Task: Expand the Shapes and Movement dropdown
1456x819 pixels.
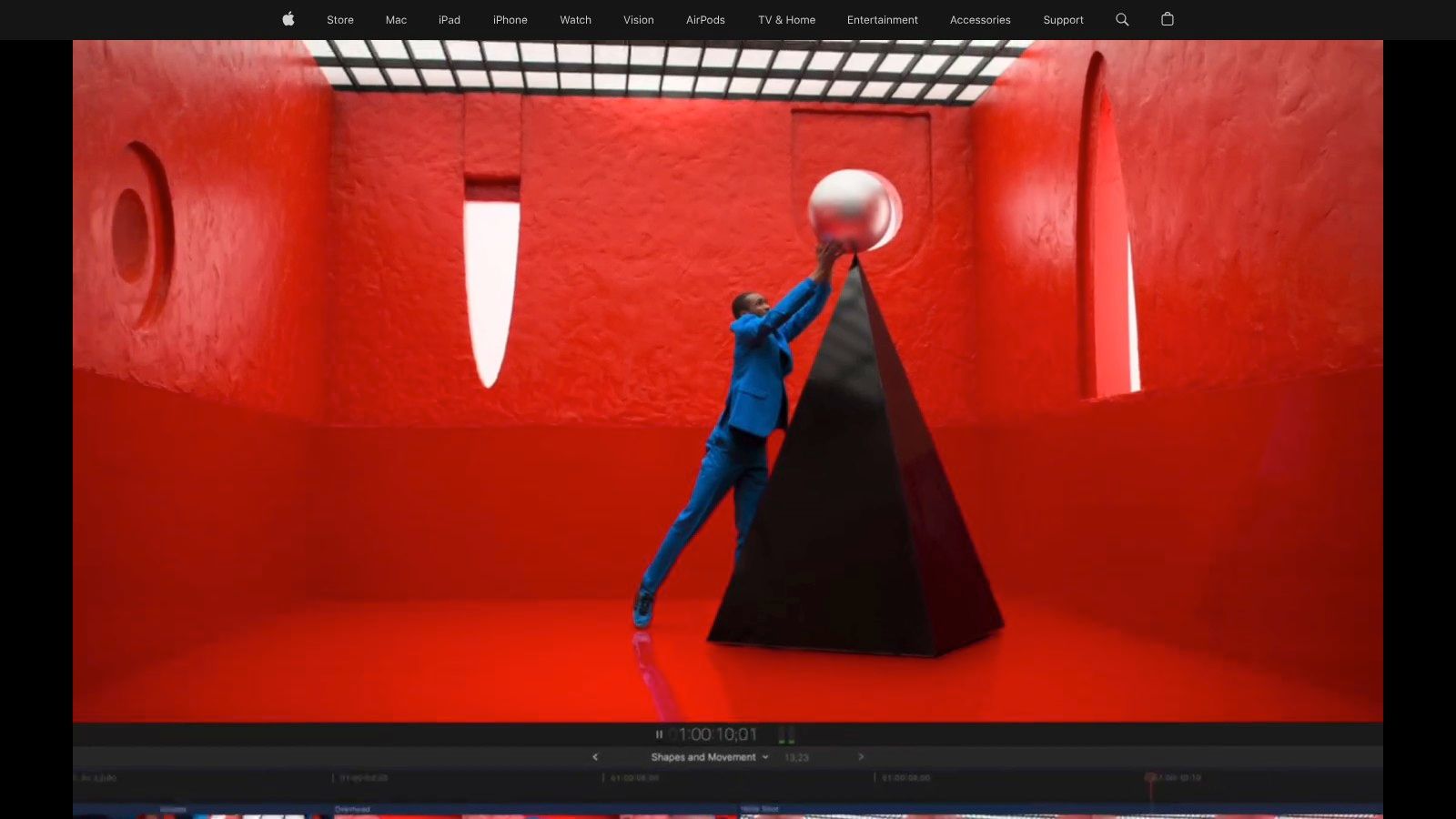Action: pos(765,756)
